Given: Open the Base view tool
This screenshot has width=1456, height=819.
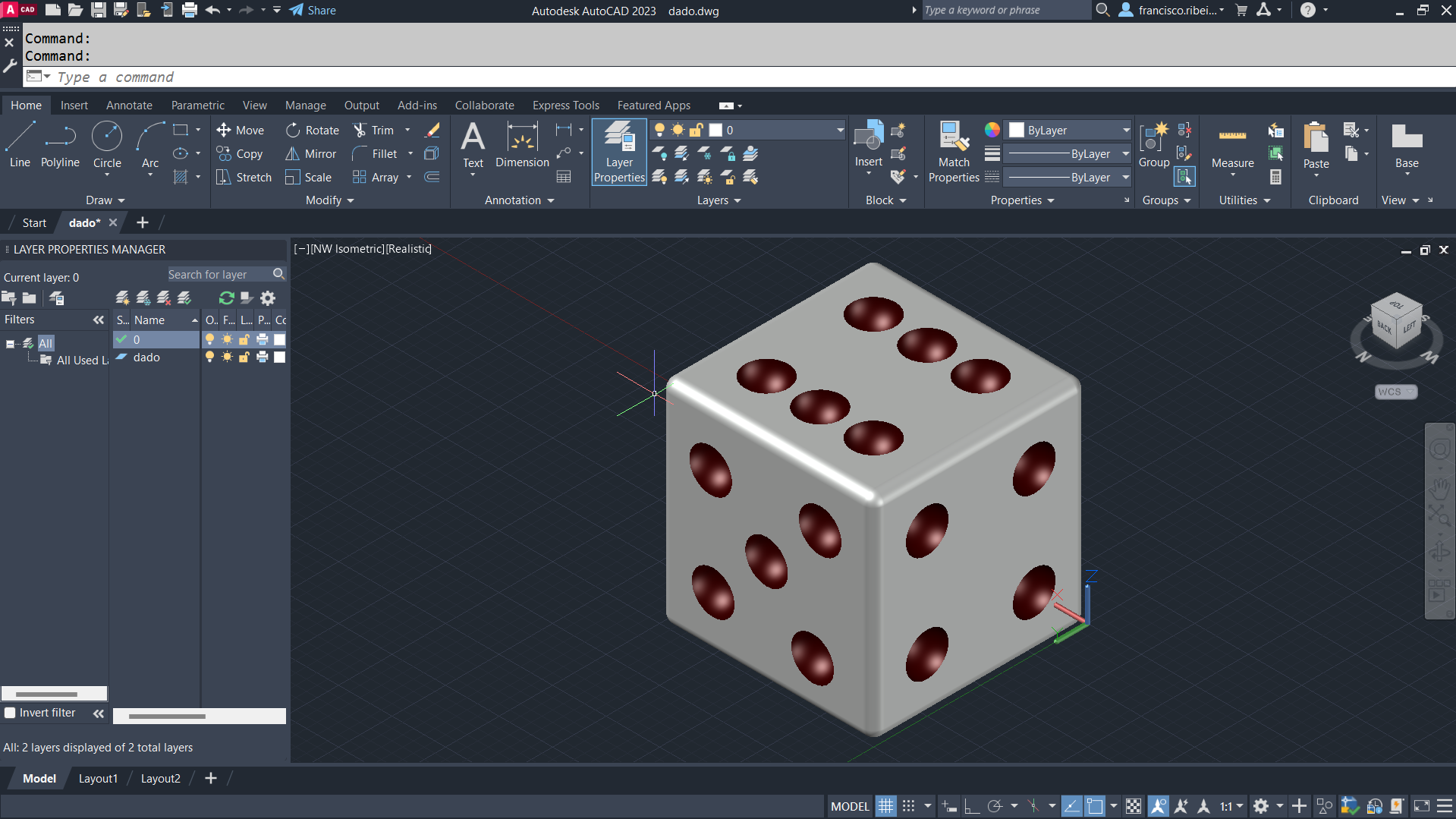Looking at the screenshot, I should tap(1406, 145).
